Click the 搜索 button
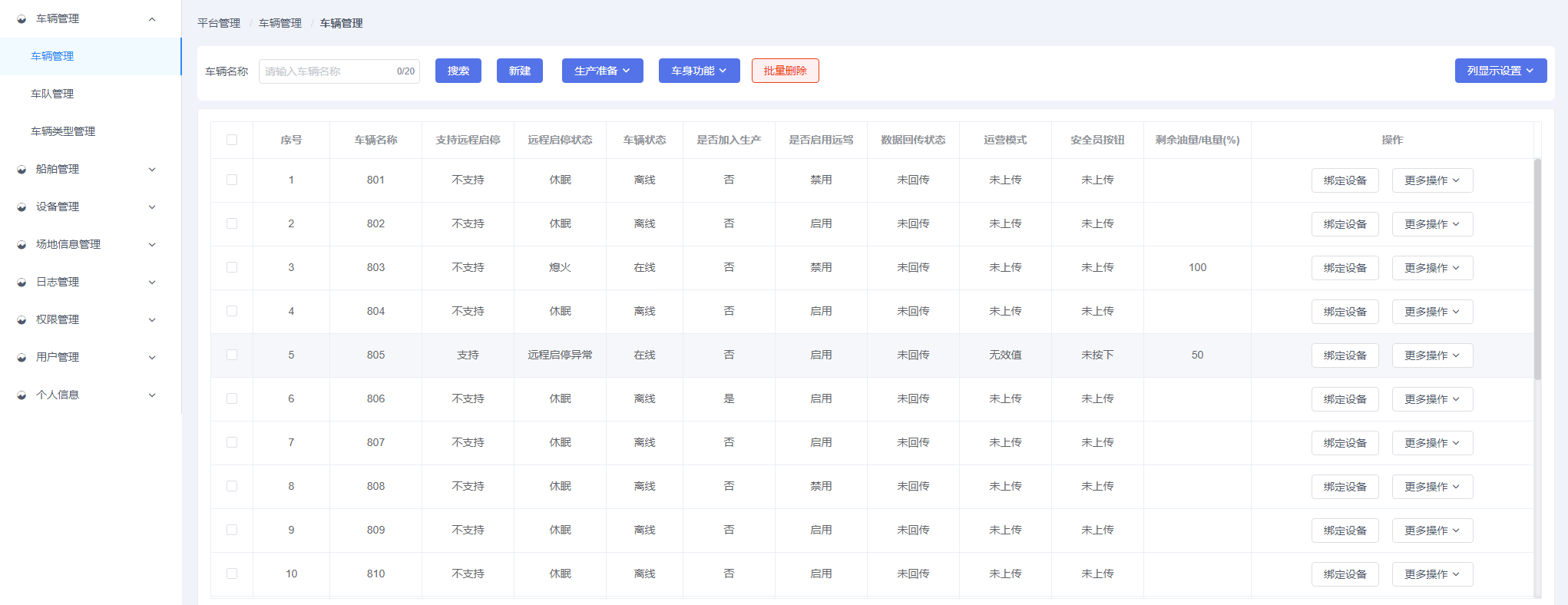The image size is (1568, 605). coord(458,71)
